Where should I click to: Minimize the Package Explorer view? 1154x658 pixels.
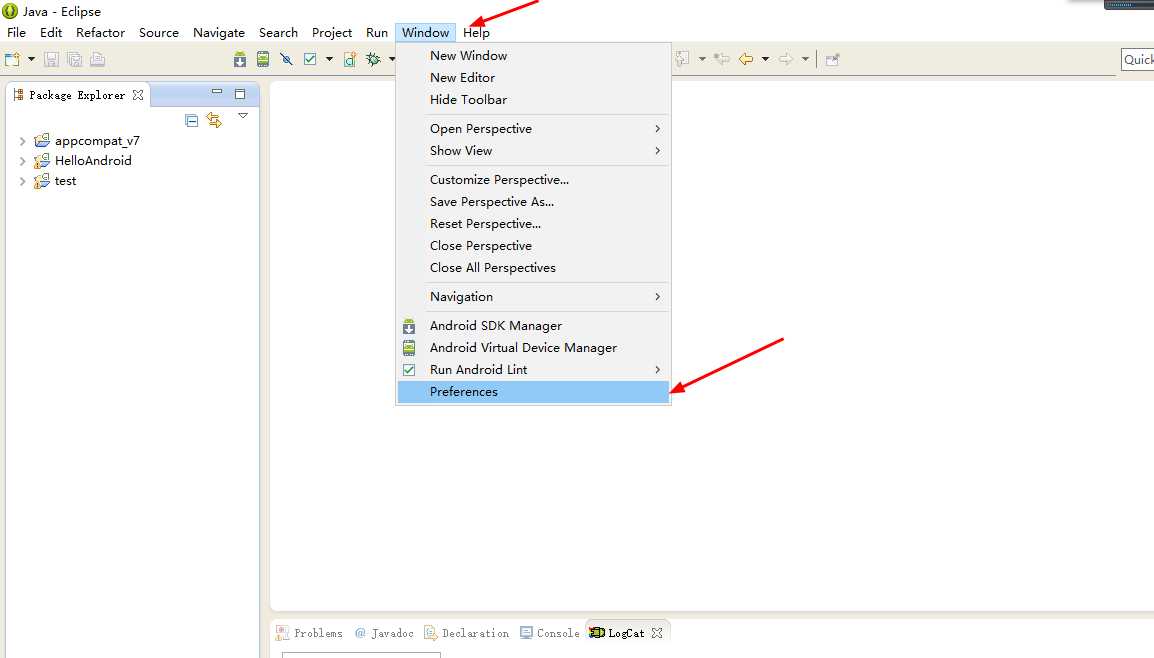tap(216, 92)
